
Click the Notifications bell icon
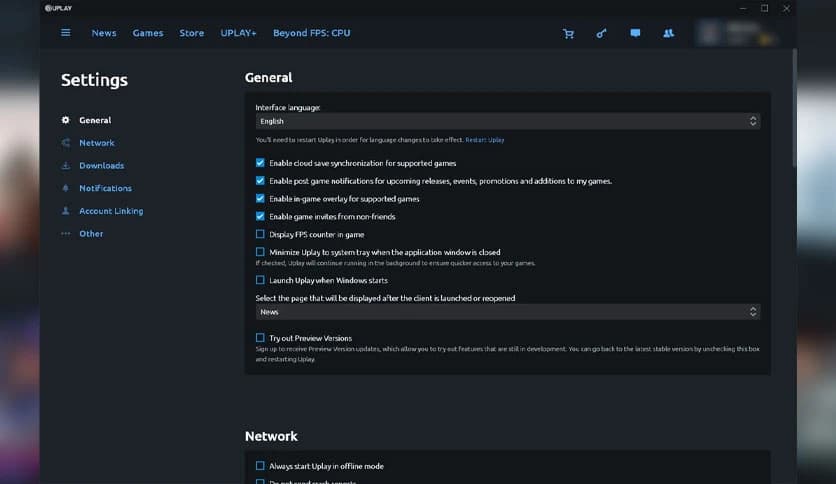(66, 188)
